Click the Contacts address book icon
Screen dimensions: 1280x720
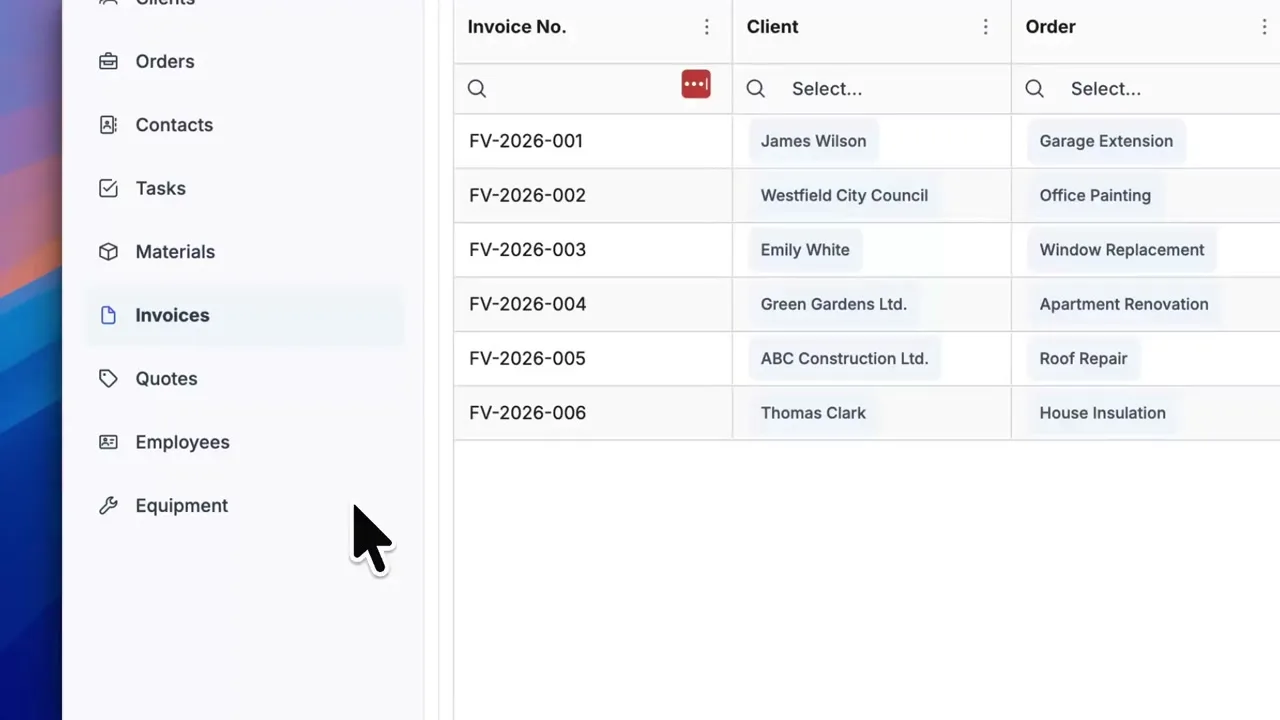(108, 125)
